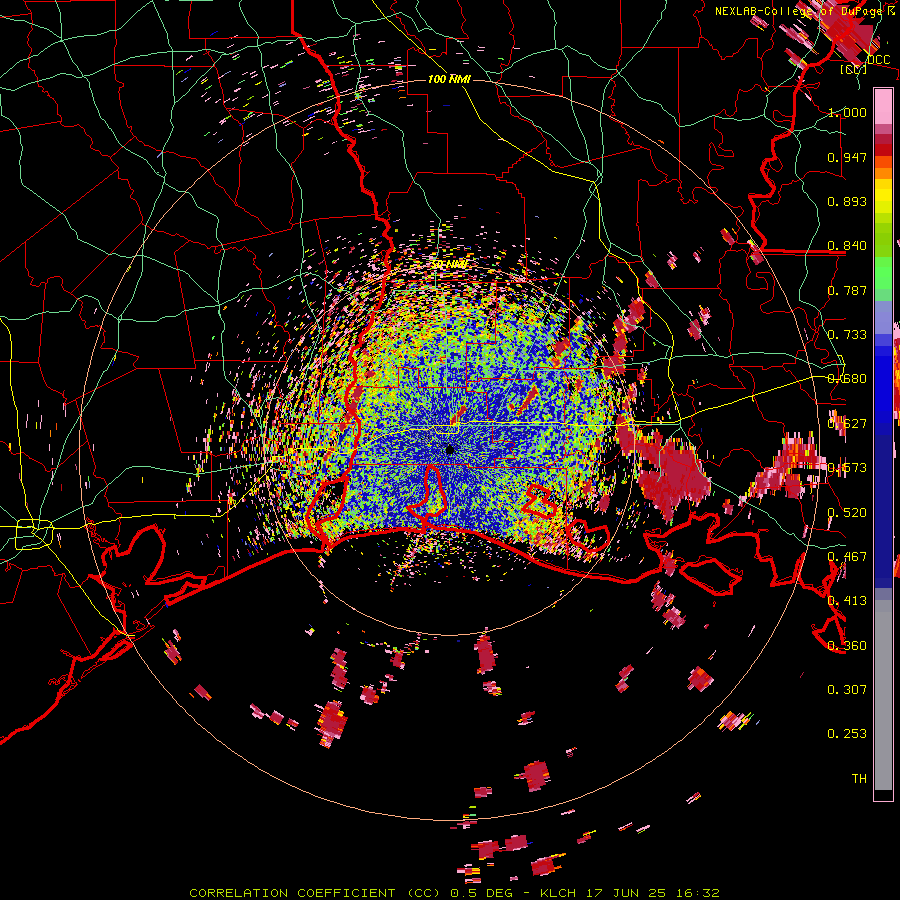Select the 0.413 legend value
Viewport: 900px width, 900px height.
(x=847, y=601)
